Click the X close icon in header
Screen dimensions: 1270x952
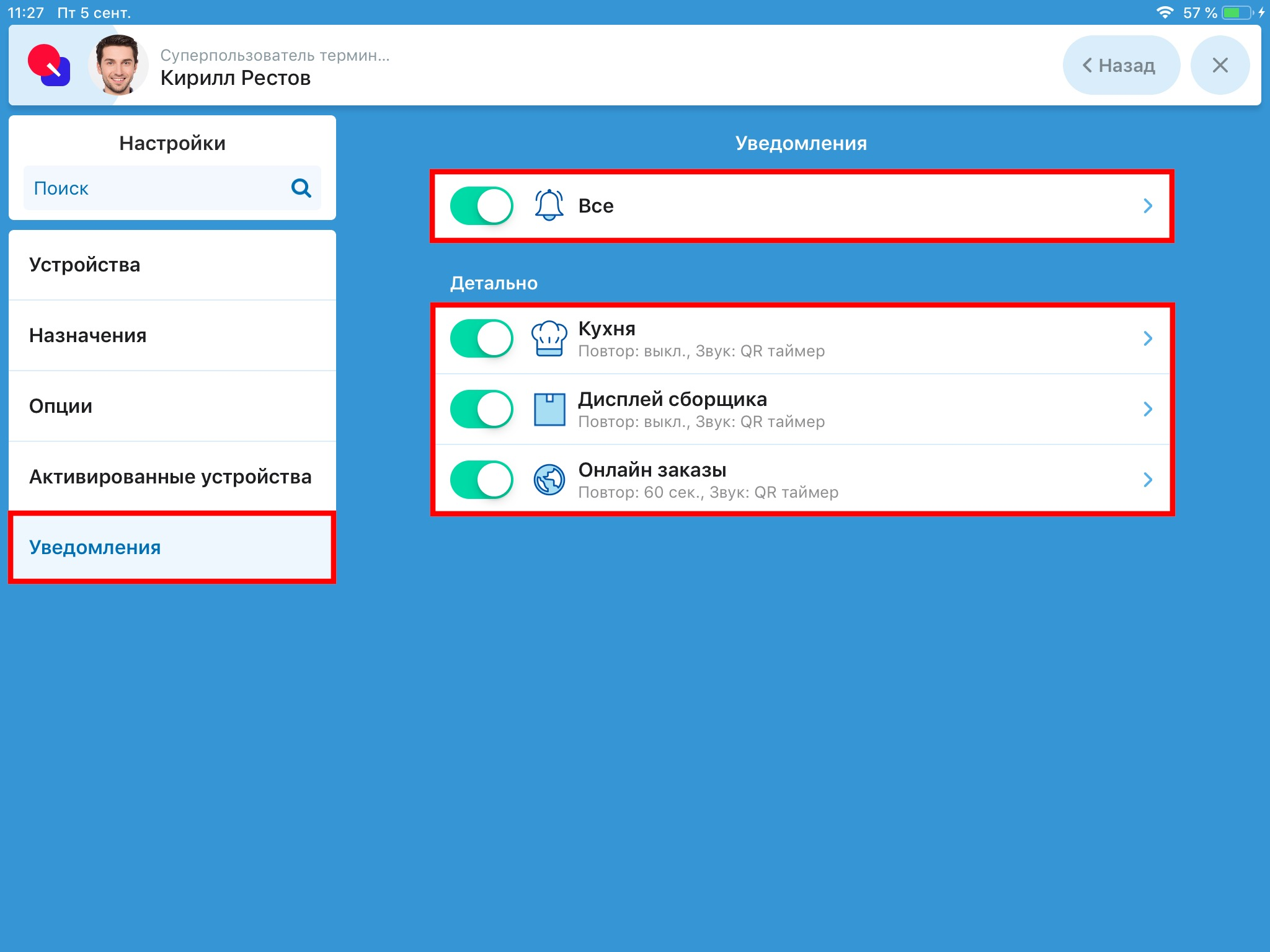coord(1219,65)
